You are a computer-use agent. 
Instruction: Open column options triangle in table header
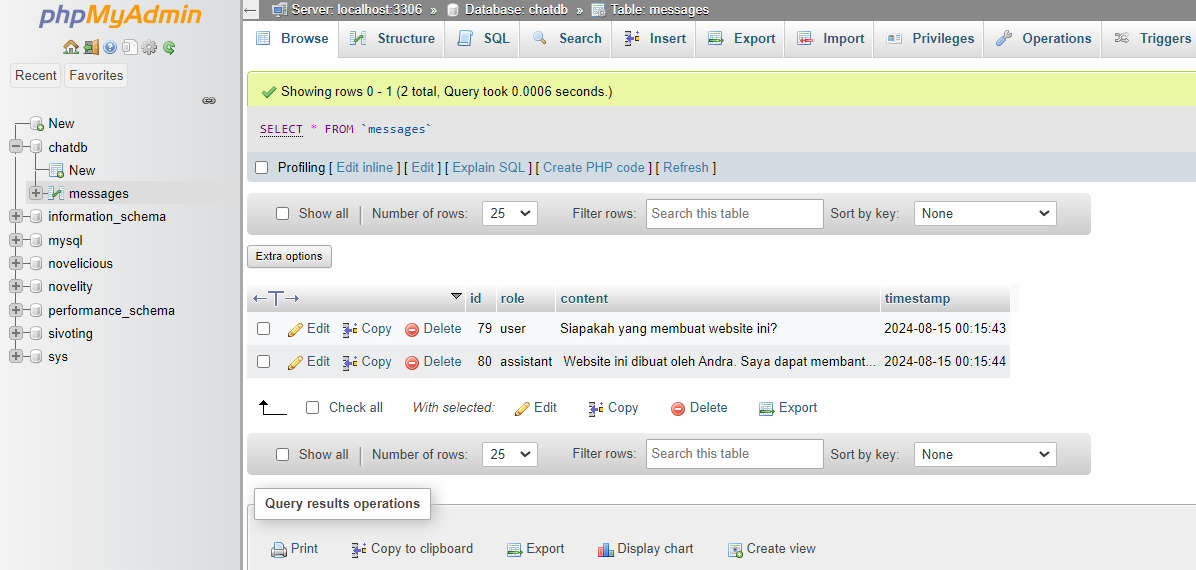[x=456, y=296]
